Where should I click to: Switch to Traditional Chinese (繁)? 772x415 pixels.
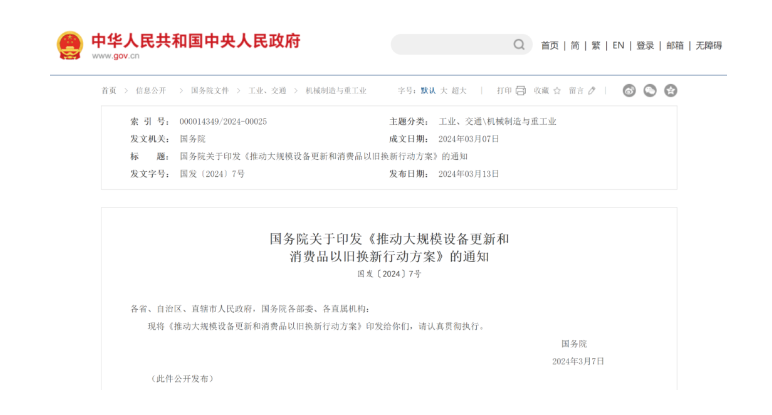click(596, 45)
